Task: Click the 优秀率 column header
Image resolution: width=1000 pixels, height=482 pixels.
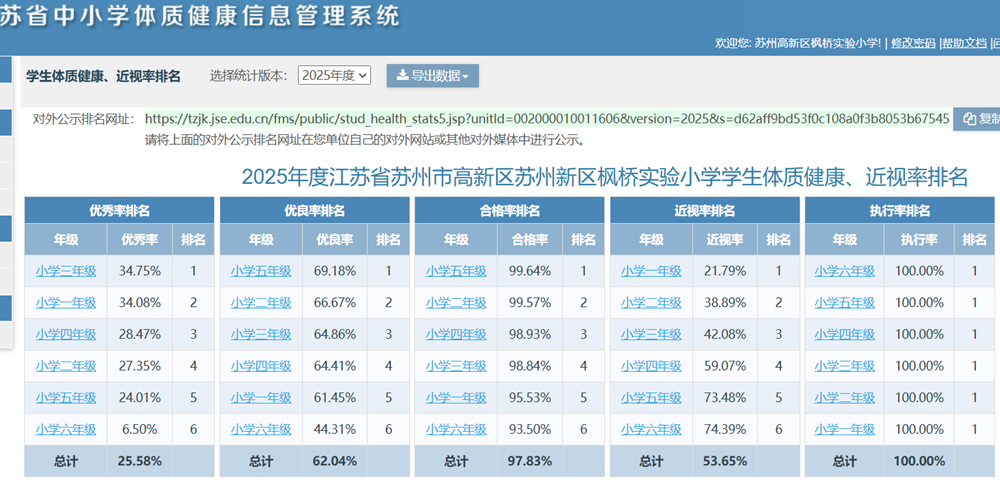Action: pyautogui.click(x=140, y=240)
